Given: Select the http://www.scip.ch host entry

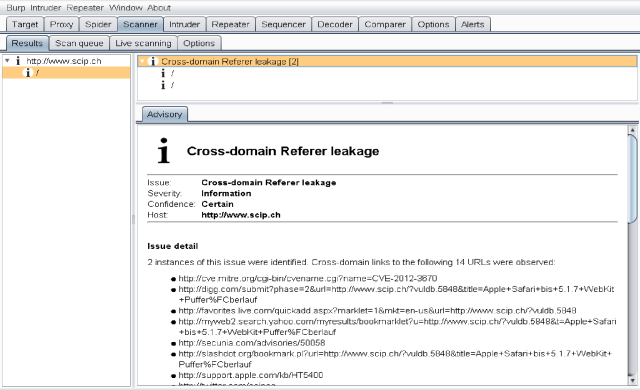Looking at the screenshot, I should tap(64, 61).
